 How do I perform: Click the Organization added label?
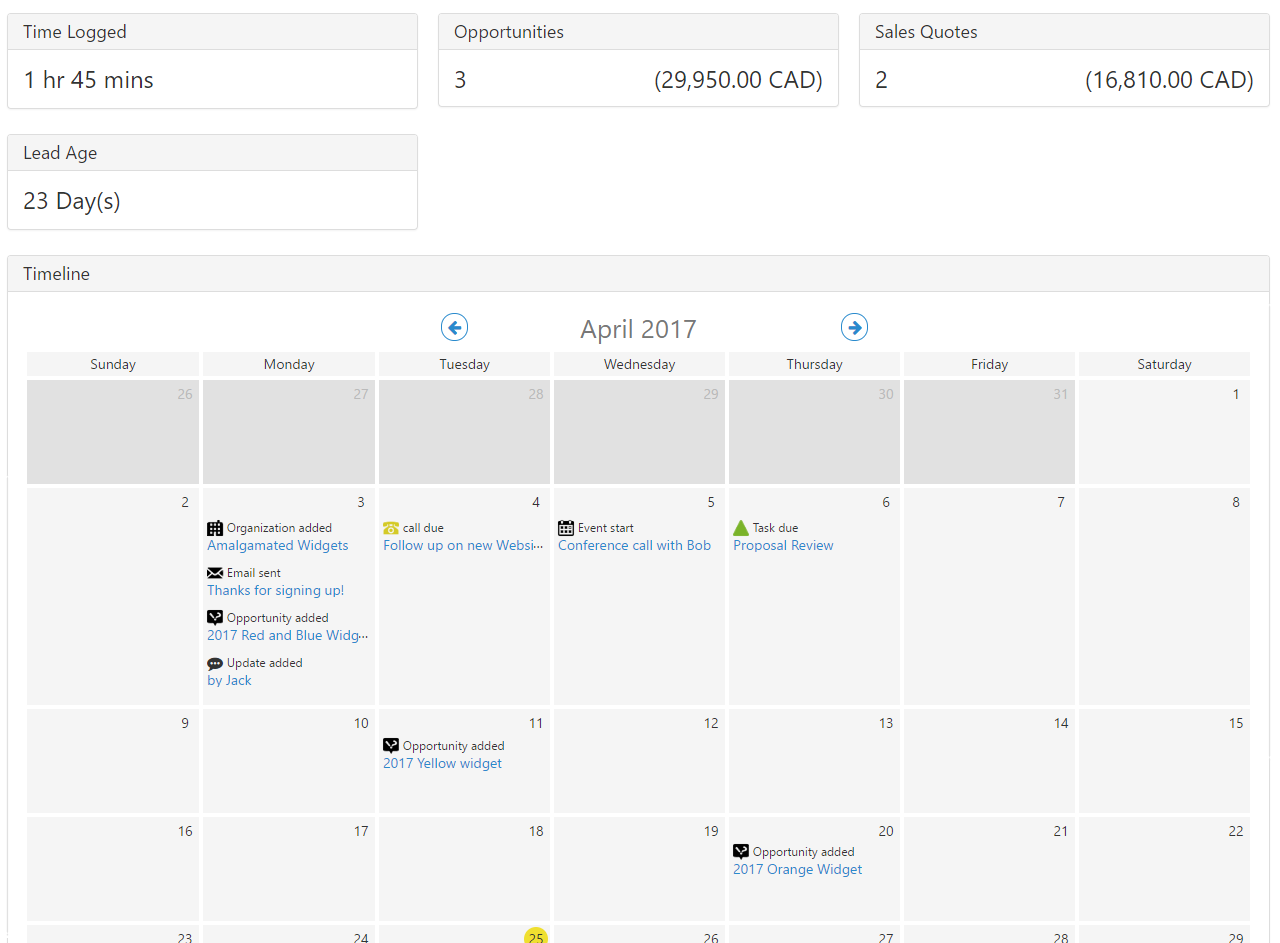(x=279, y=528)
